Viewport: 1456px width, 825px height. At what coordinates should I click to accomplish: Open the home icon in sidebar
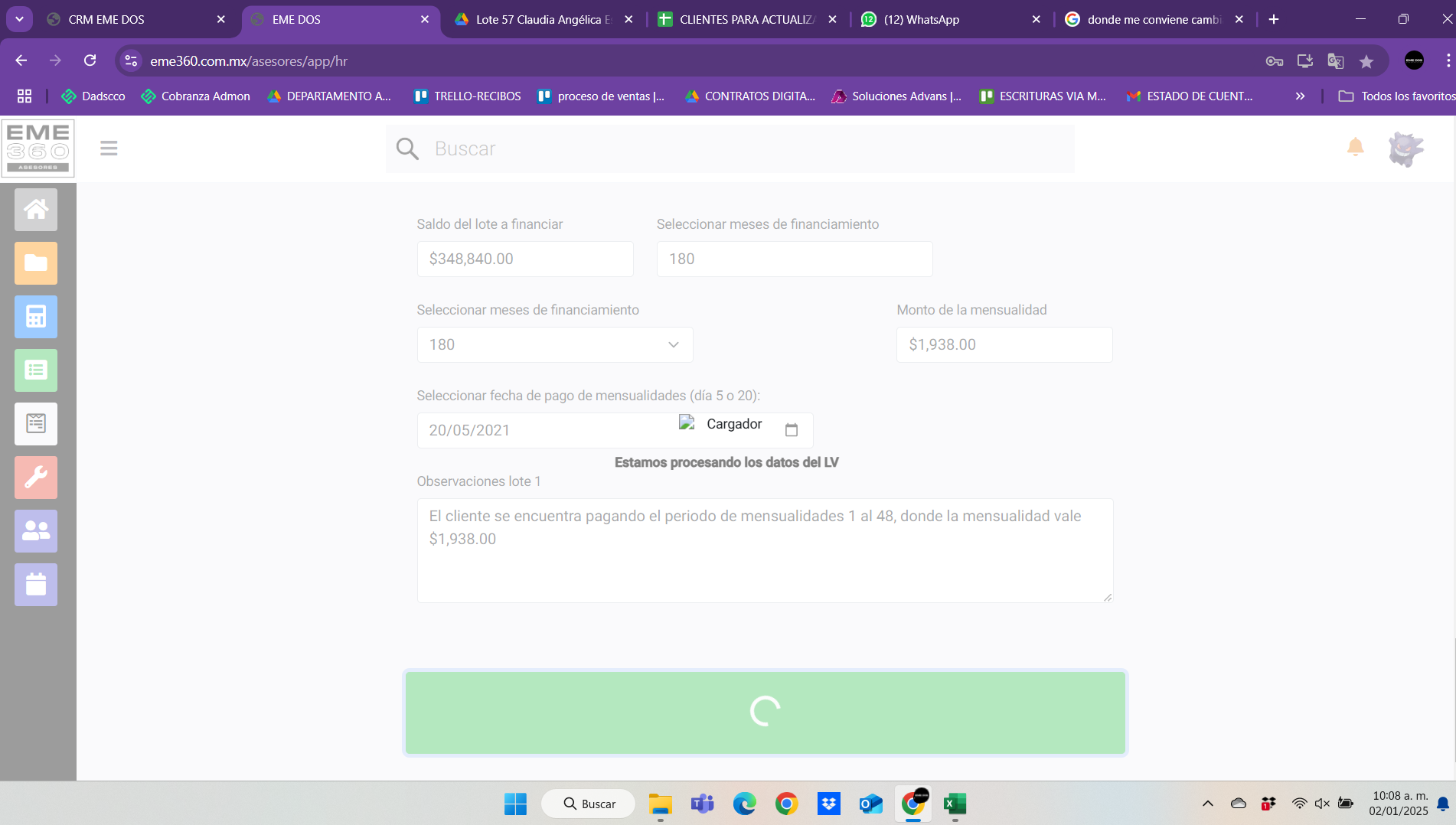pos(36,210)
